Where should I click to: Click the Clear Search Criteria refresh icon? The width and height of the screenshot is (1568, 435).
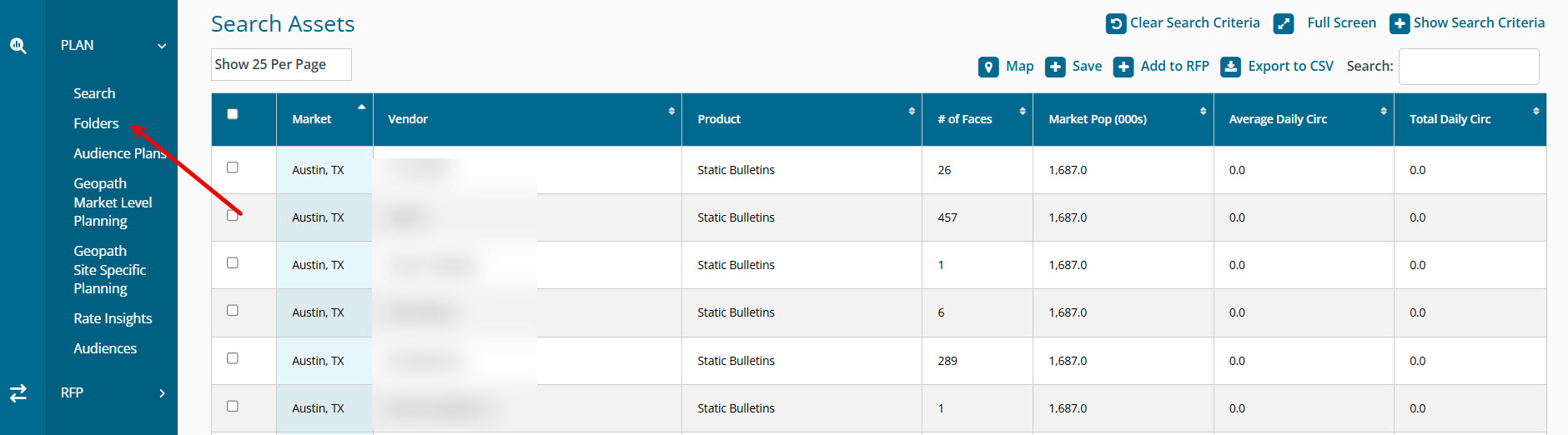[x=1116, y=23]
